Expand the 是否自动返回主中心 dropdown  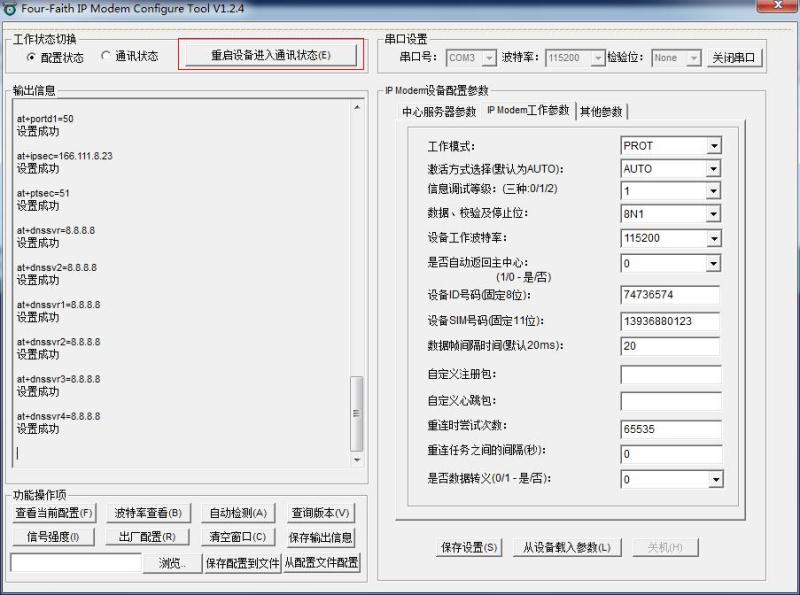click(714, 263)
